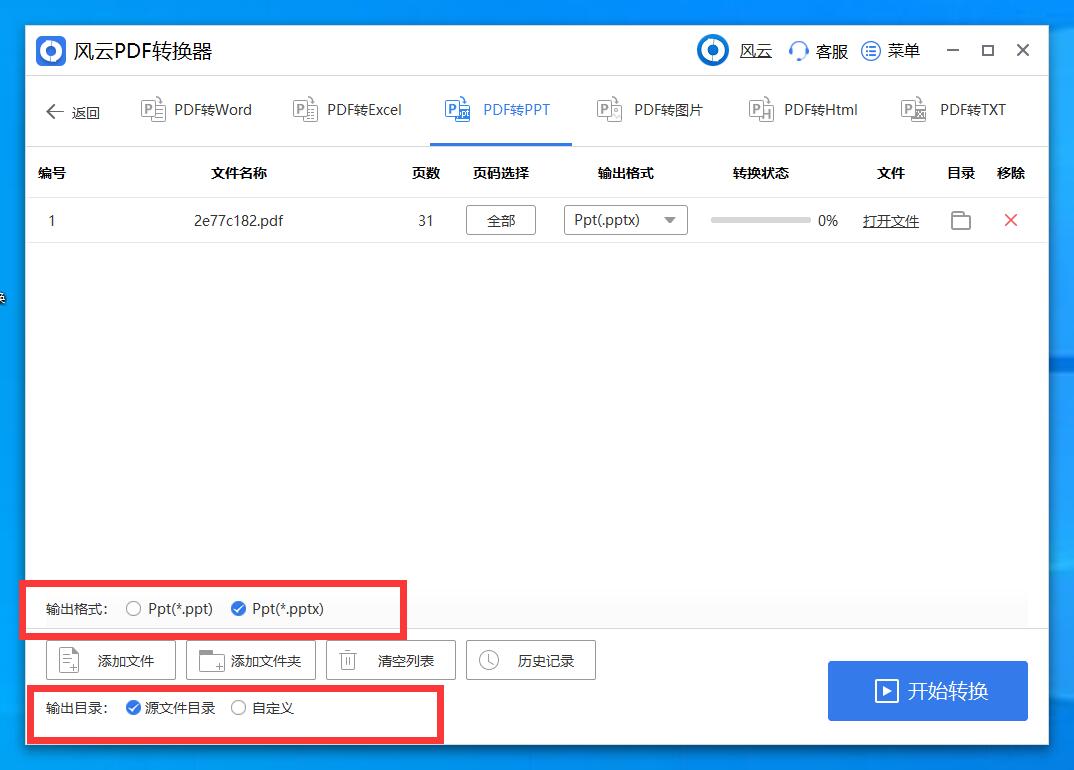Click the 0% conversion progress bar
1074x770 pixels.
pyautogui.click(x=760, y=221)
